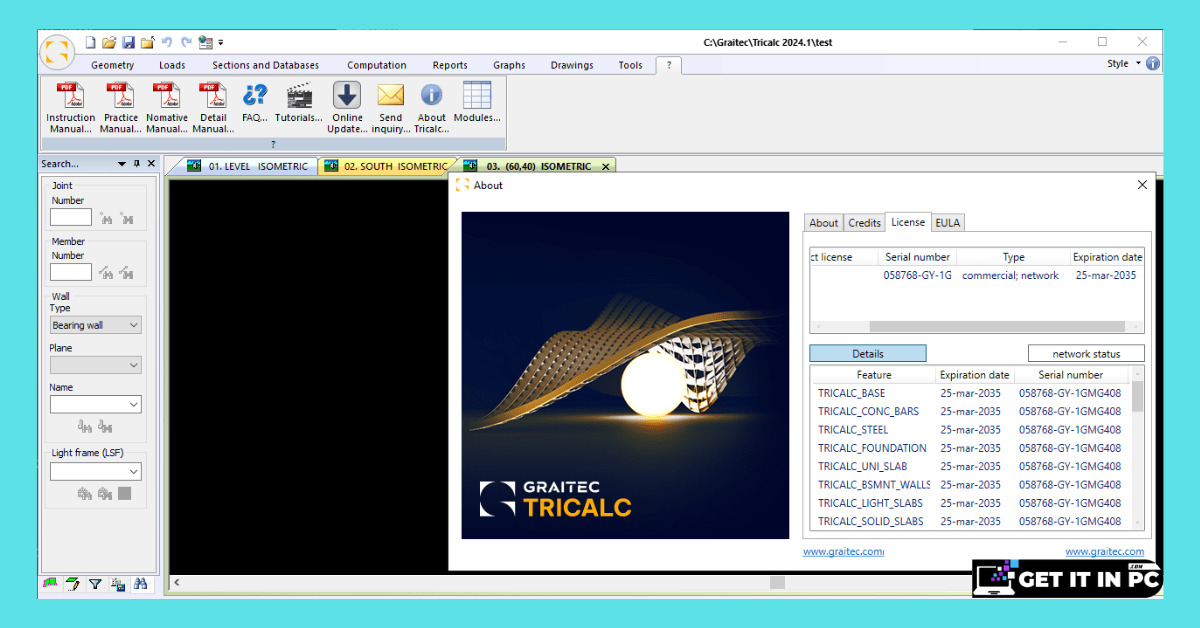Click the pencil edit icon at panel bottom
Image resolution: width=1200 pixels, height=628 pixels.
[73, 584]
